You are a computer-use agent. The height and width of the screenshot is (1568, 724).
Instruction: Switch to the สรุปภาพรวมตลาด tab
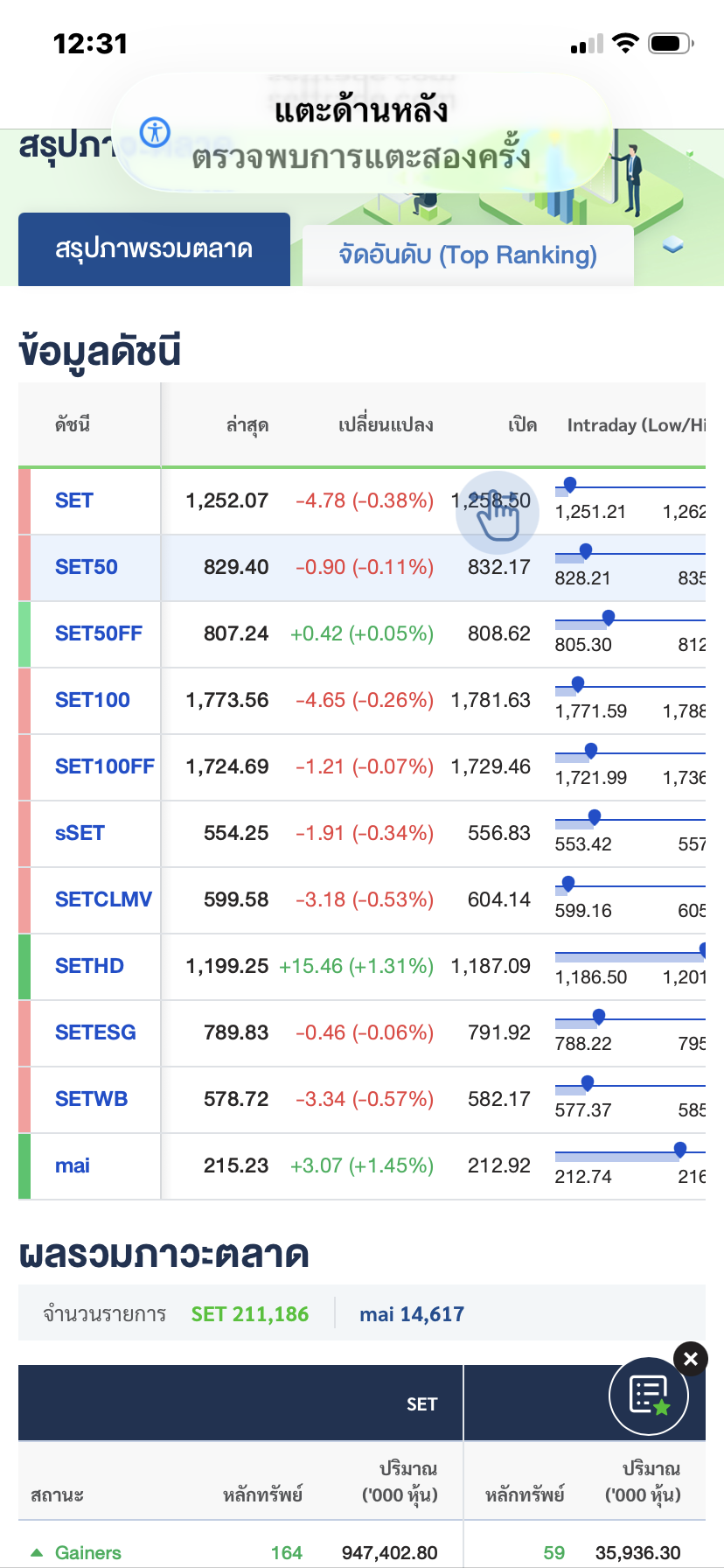coord(154,249)
